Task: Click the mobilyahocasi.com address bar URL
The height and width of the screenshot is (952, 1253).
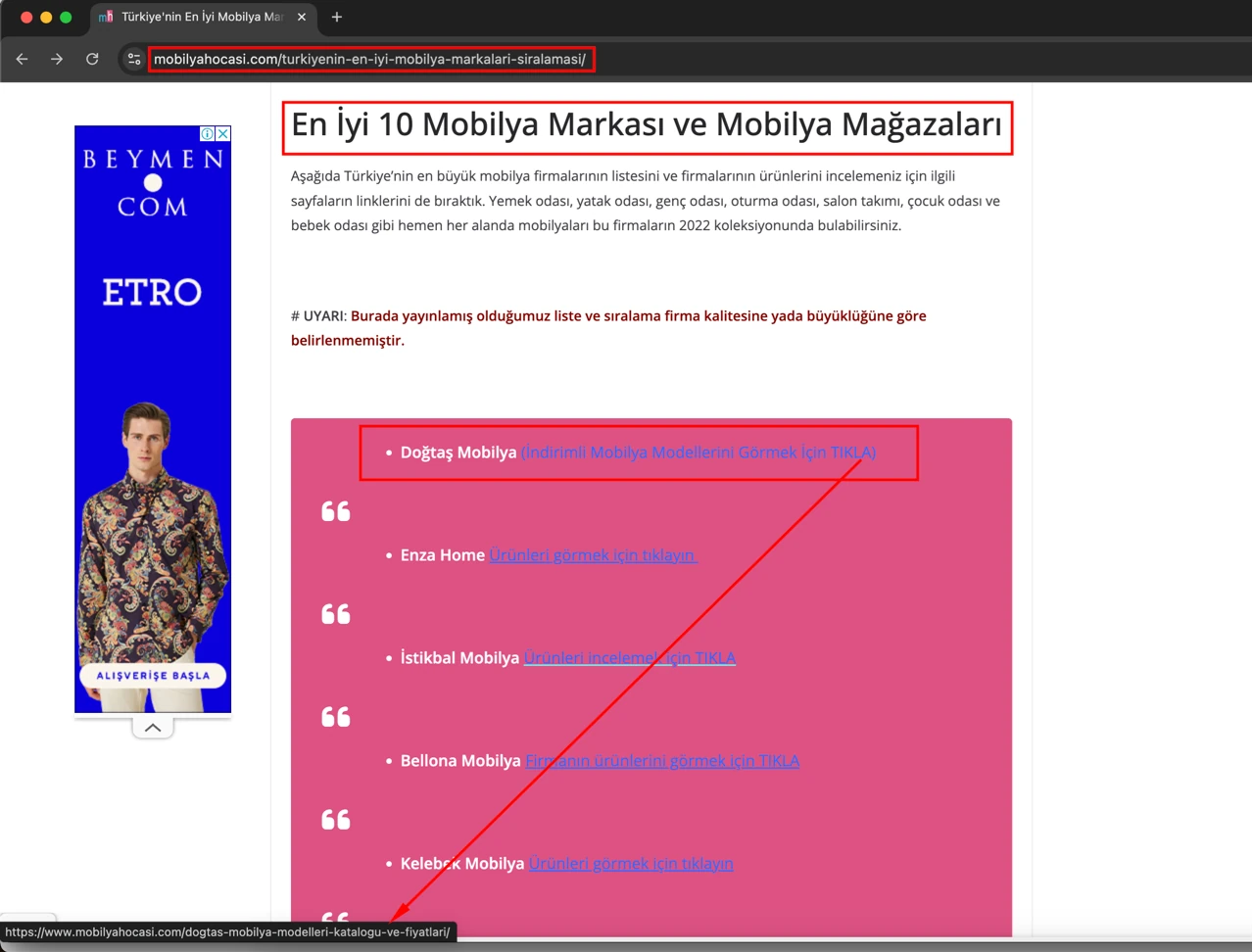Action: coord(369,59)
